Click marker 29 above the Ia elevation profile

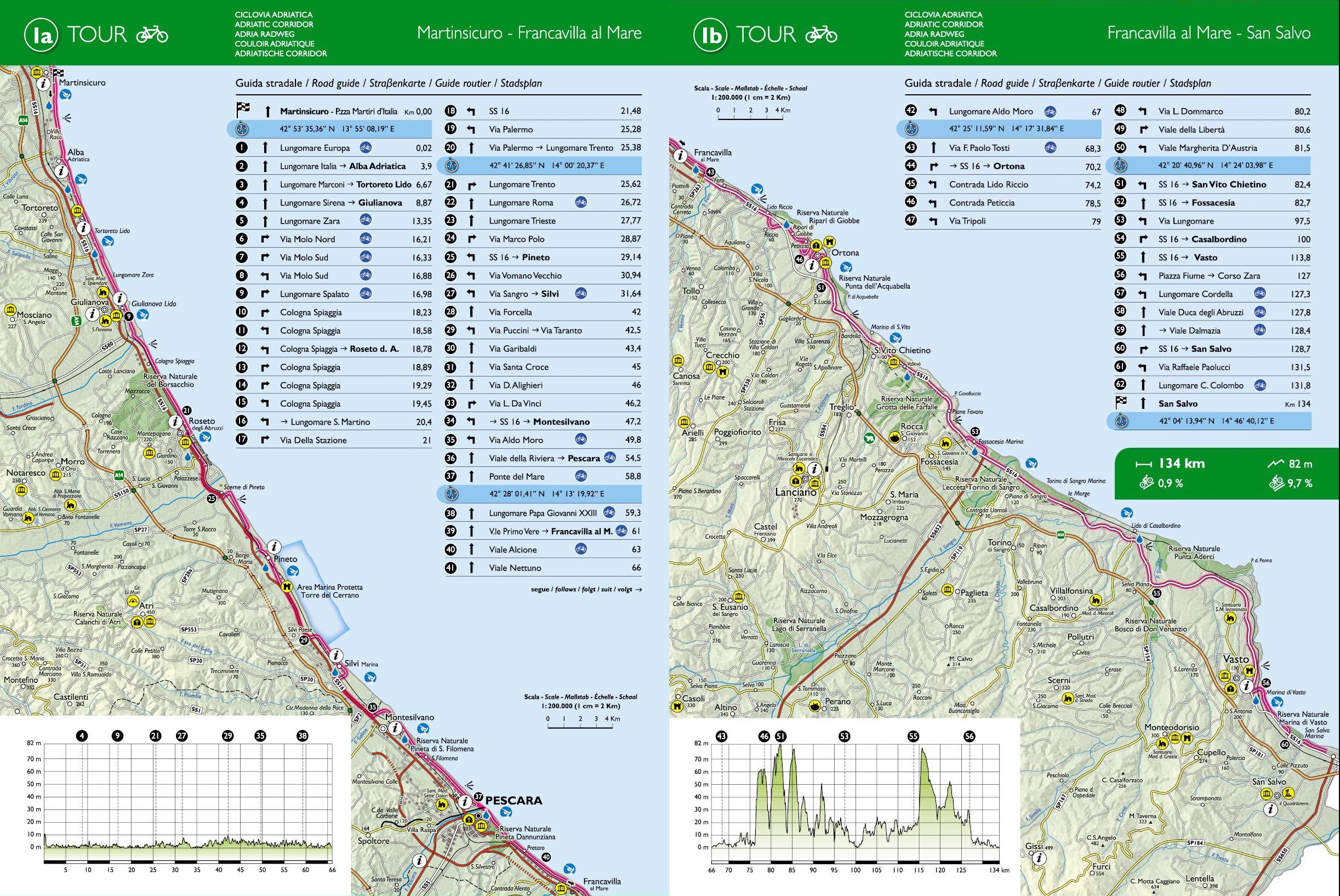(x=228, y=735)
